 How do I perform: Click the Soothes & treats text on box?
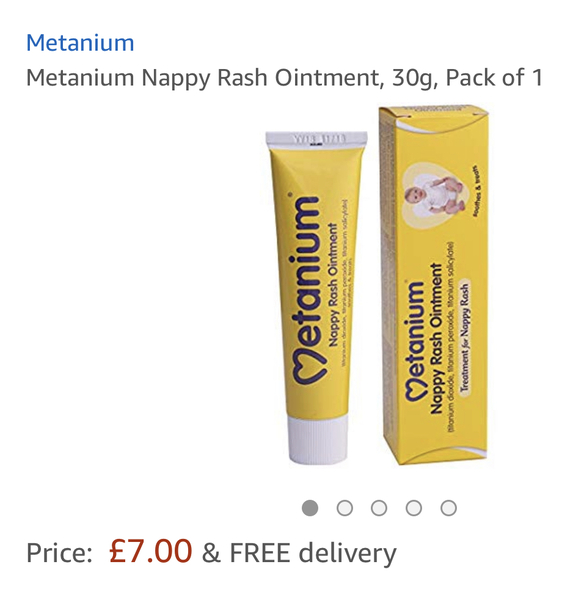(477, 191)
